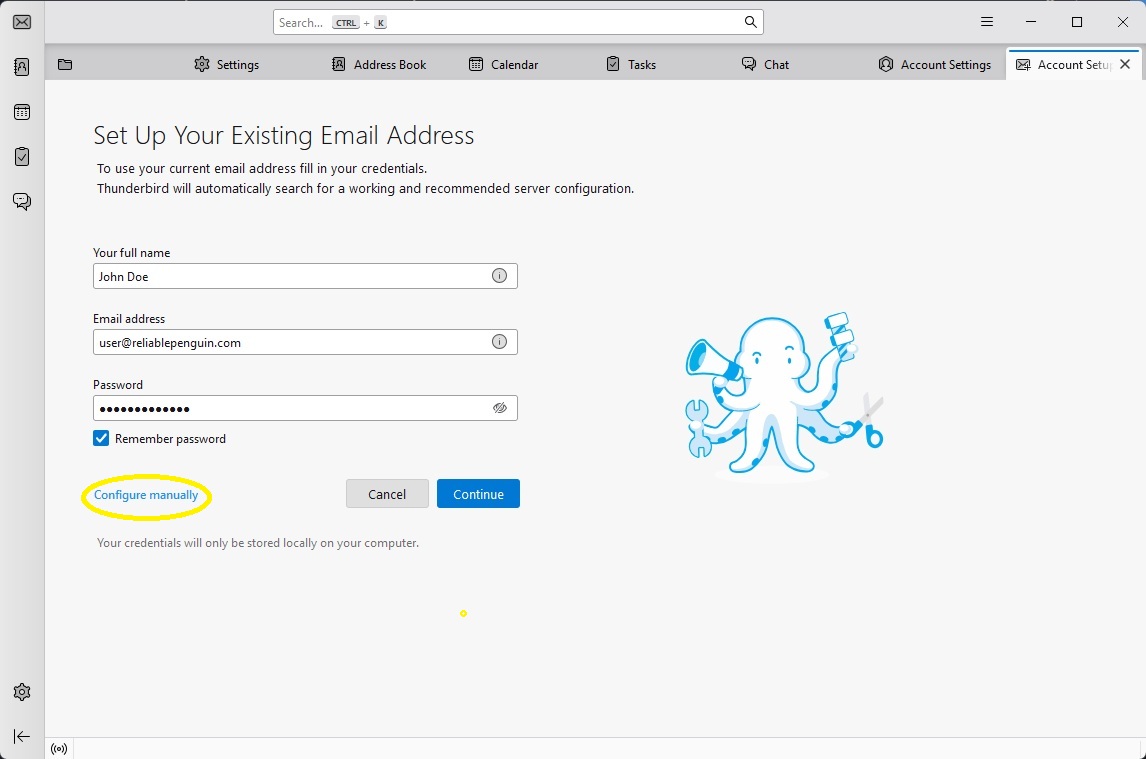
Task: Open Chat icon in left sidebar
Action: point(22,202)
